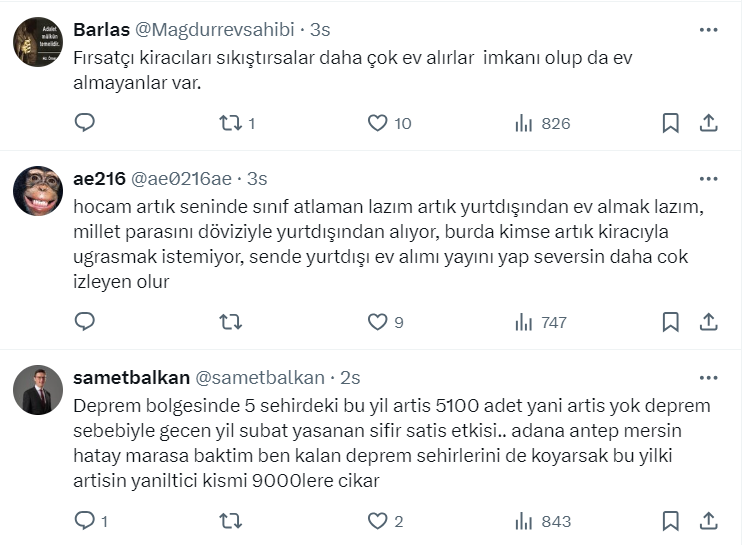This screenshot has width=754, height=545.
Task: Open sametbalkan's profile name link
Action: (130, 378)
